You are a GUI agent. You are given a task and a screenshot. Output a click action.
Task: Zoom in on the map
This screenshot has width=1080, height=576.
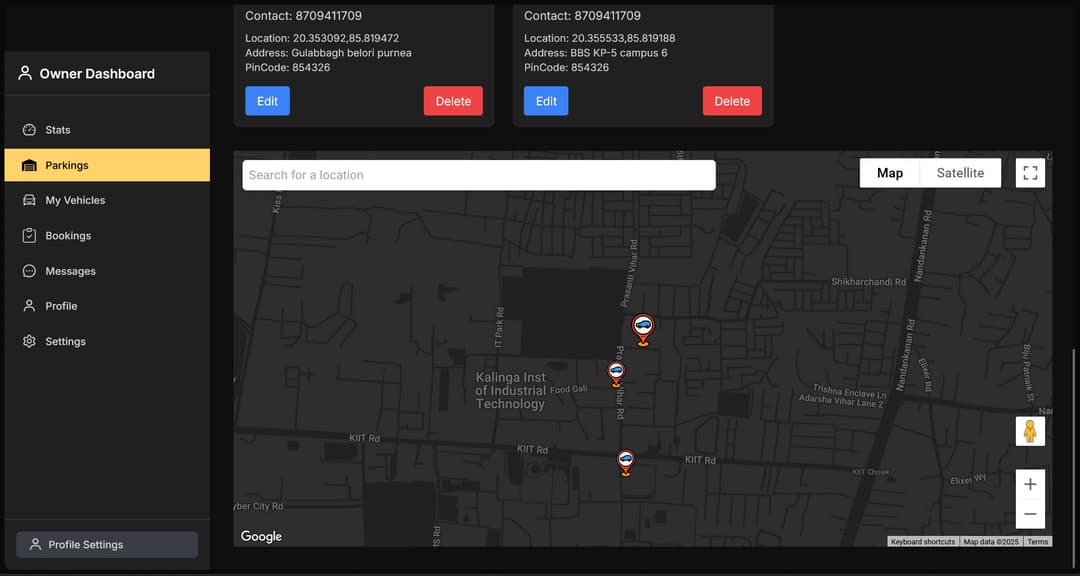pyautogui.click(x=1030, y=483)
